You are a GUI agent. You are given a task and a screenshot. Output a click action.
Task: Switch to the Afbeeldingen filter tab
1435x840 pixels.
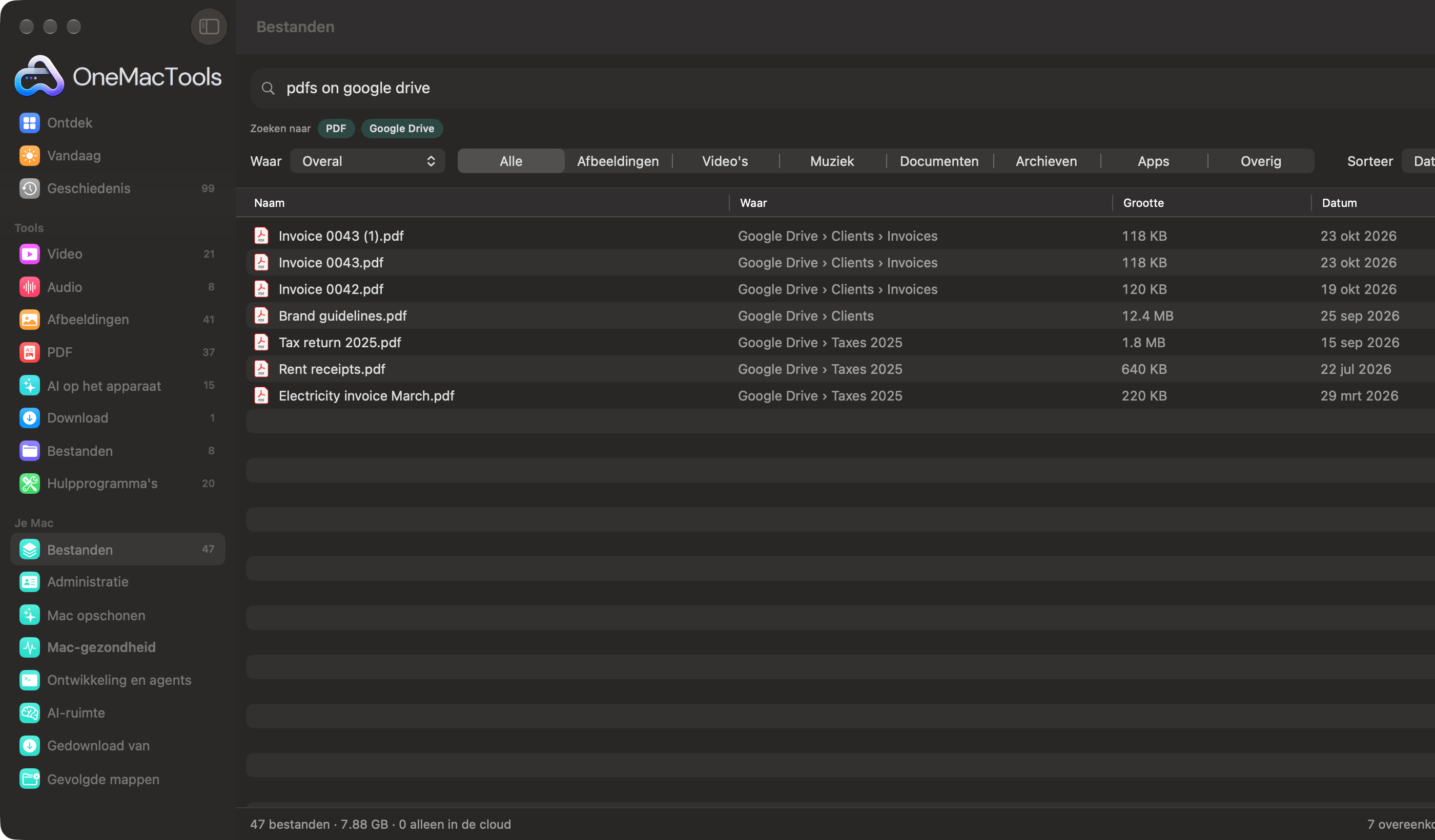pos(618,161)
